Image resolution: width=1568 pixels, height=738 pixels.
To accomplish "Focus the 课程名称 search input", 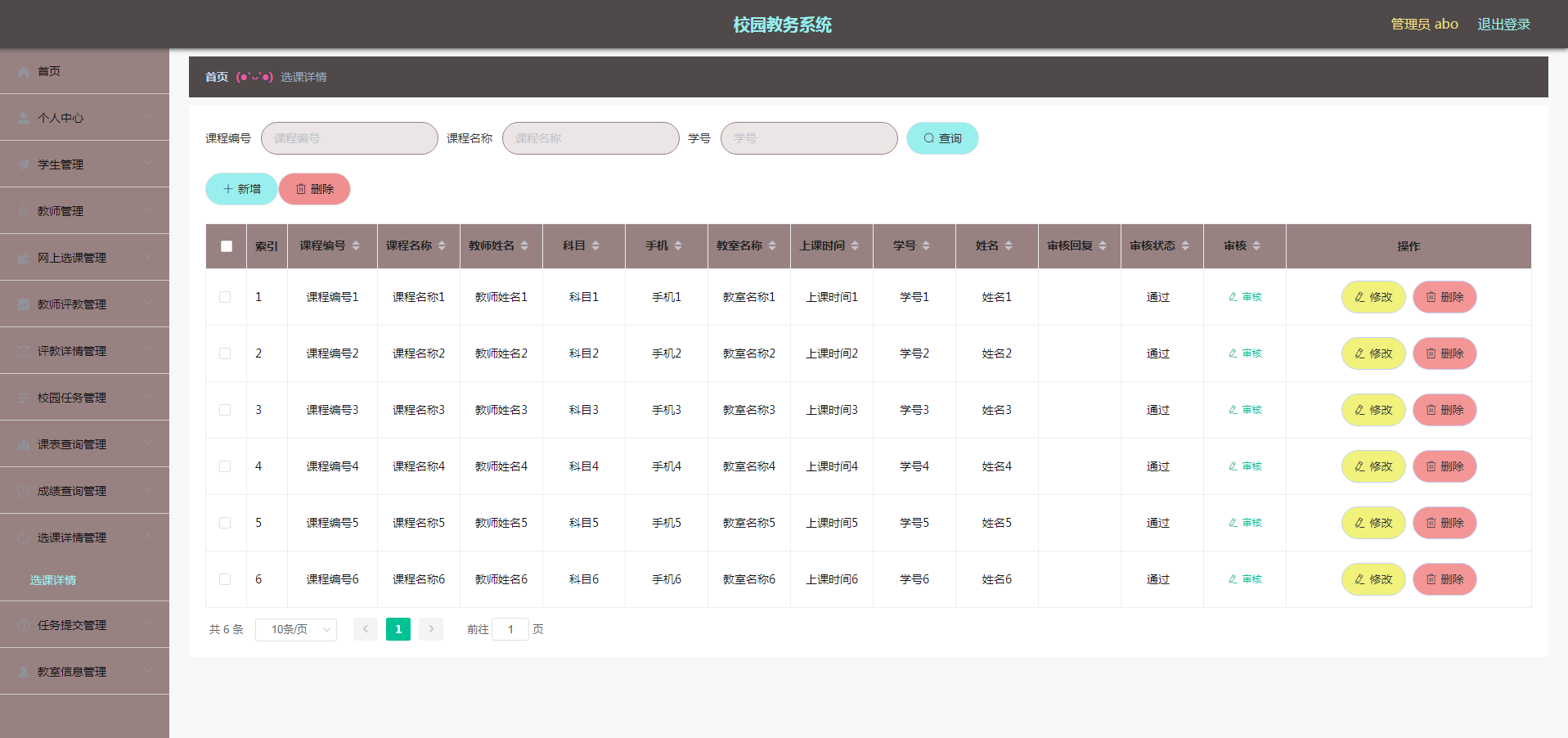I will (591, 138).
